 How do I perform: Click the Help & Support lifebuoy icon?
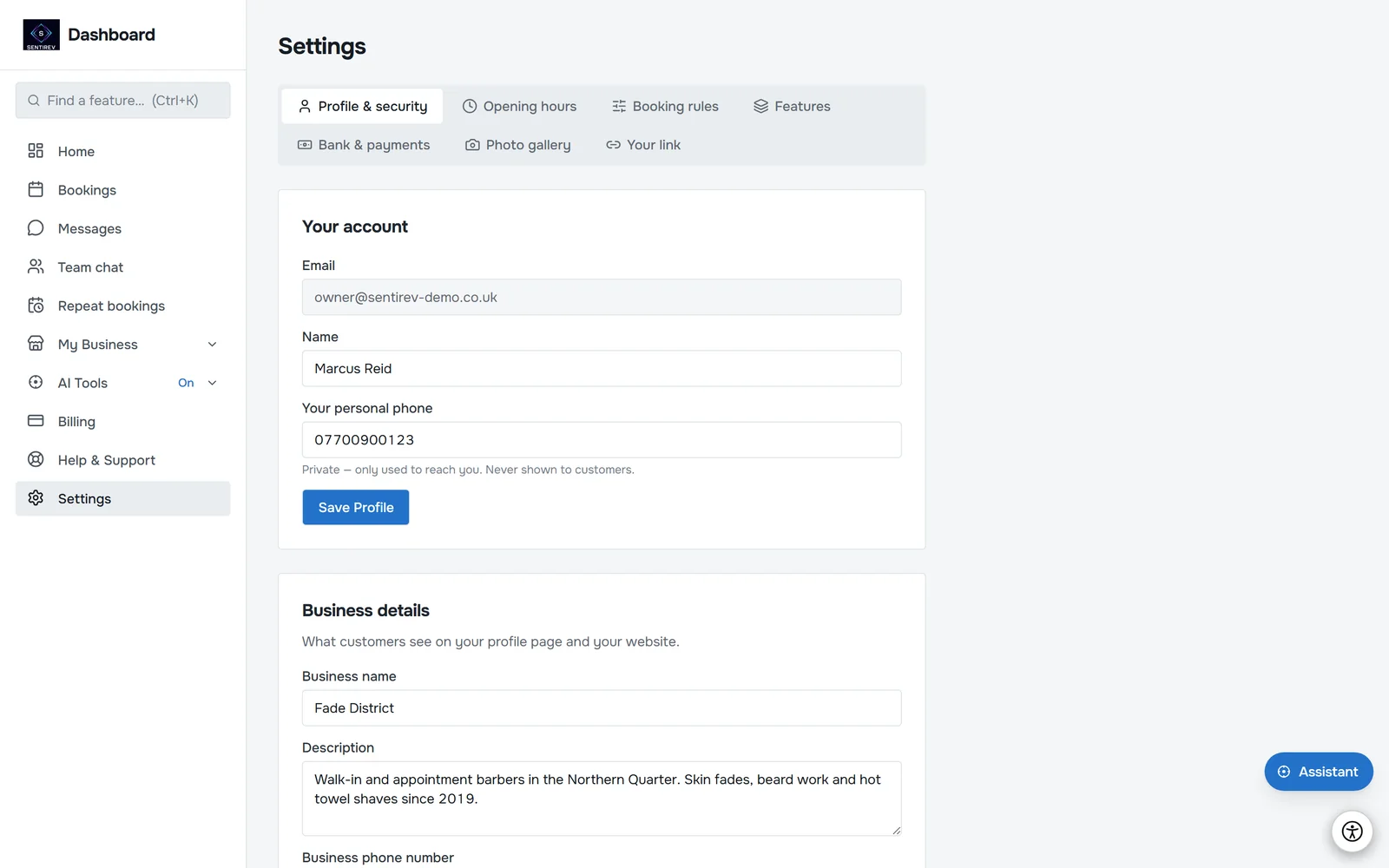click(x=36, y=460)
